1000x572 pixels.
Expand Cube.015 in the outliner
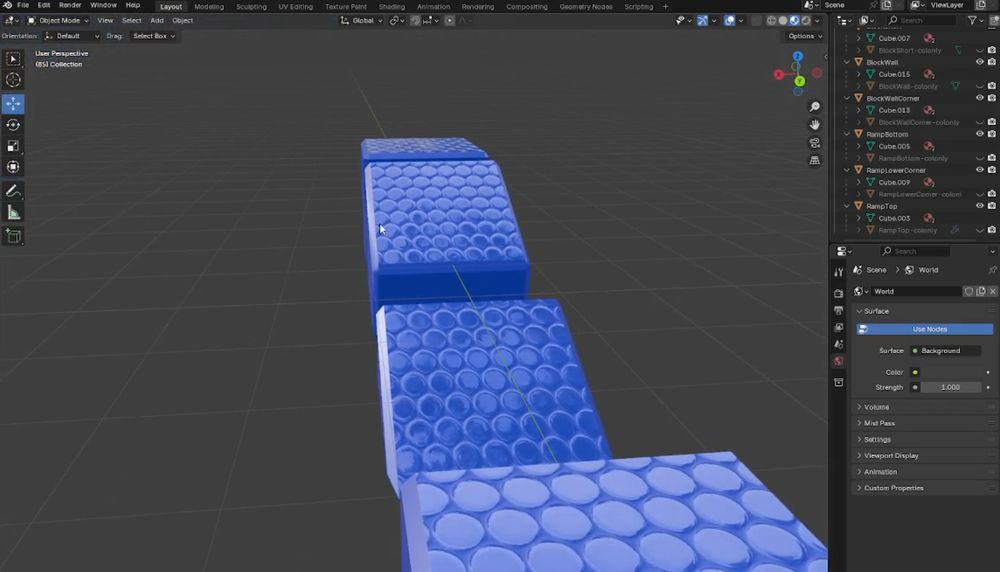point(858,74)
